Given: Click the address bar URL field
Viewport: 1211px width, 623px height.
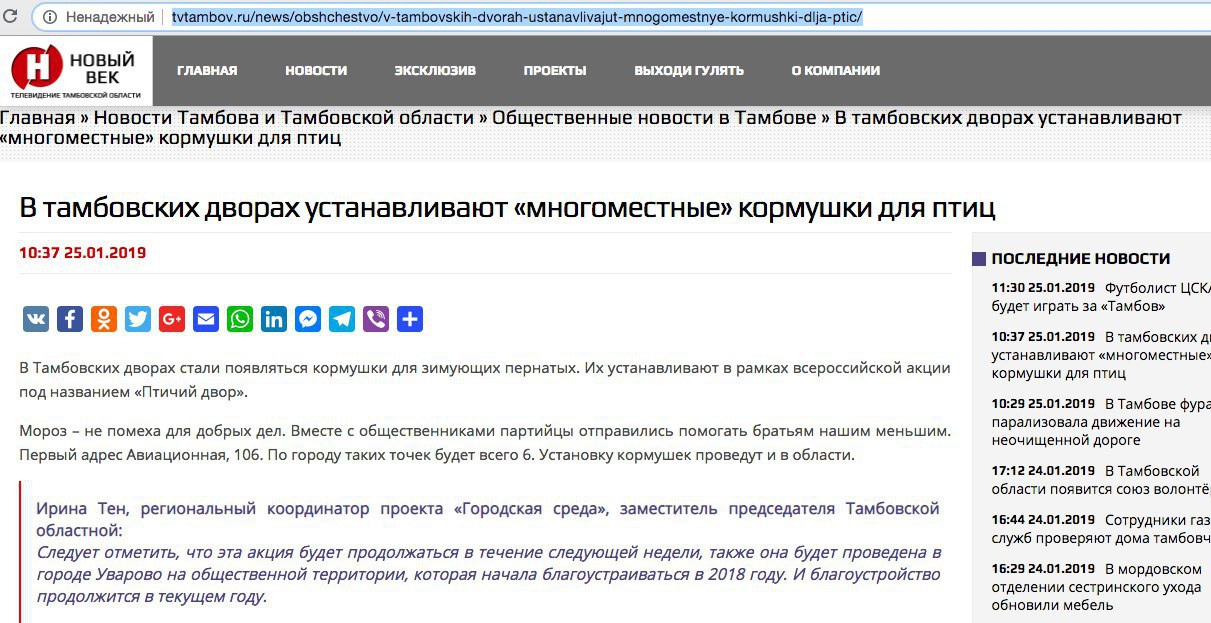Looking at the screenshot, I should point(600,17).
